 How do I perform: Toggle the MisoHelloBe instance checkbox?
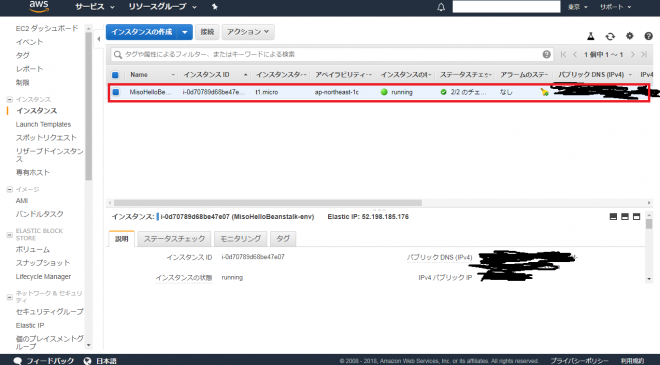click(x=116, y=92)
